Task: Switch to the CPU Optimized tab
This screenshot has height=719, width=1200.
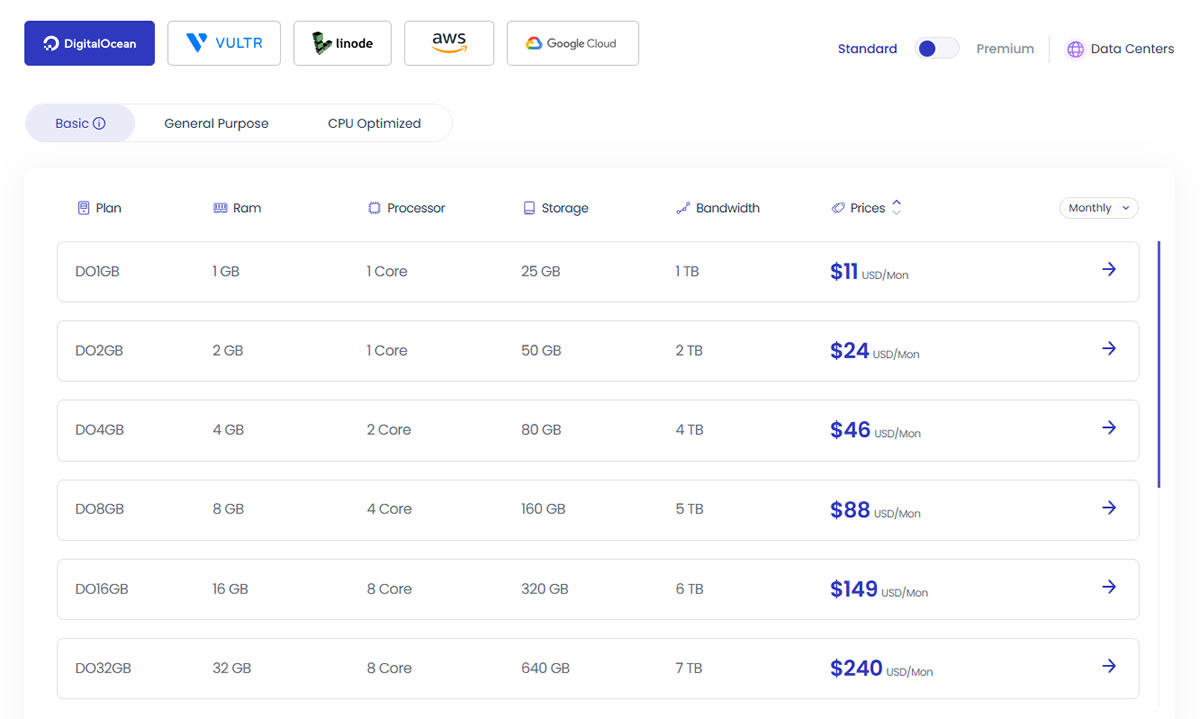Action: tap(374, 122)
